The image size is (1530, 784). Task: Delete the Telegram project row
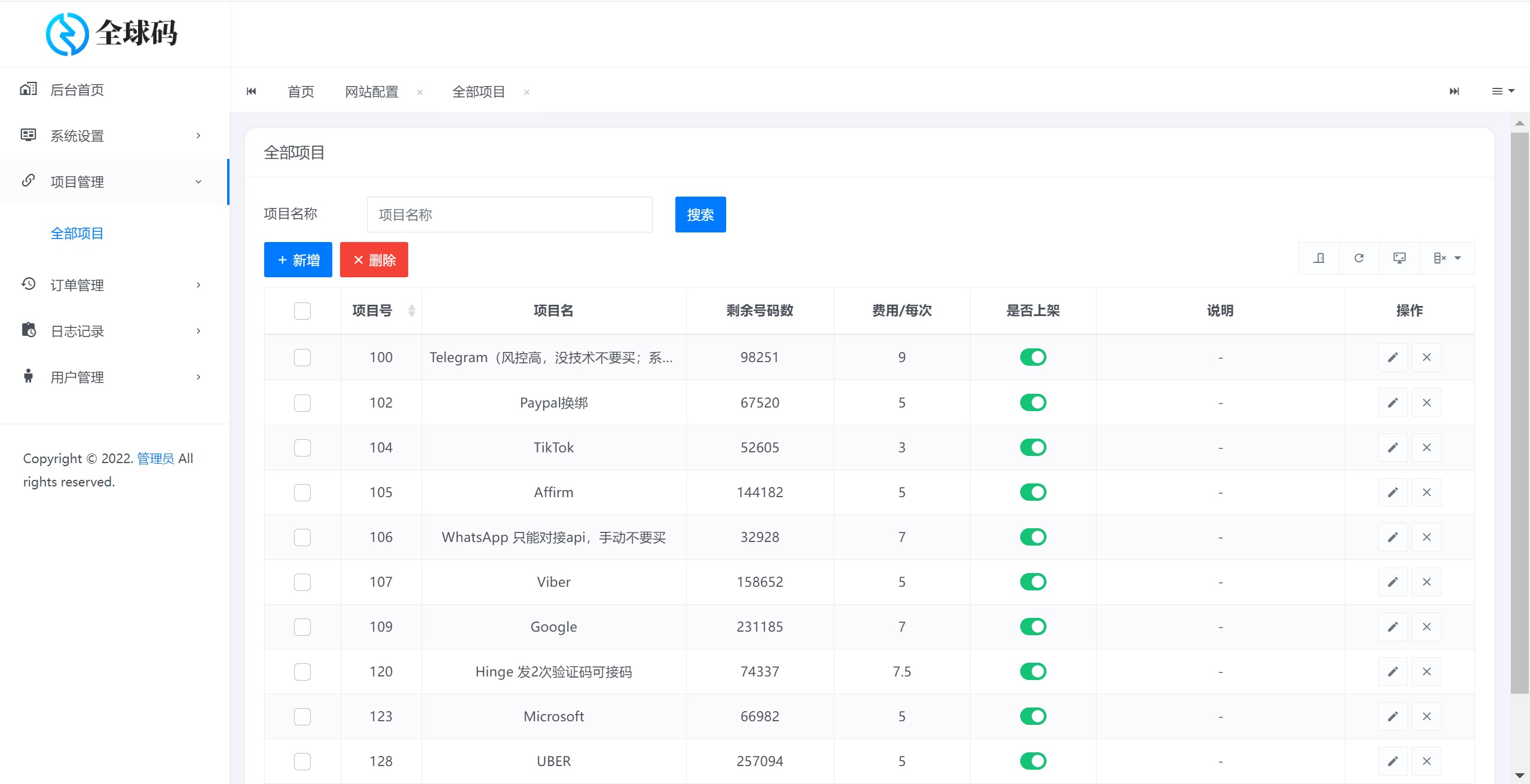tap(1427, 357)
